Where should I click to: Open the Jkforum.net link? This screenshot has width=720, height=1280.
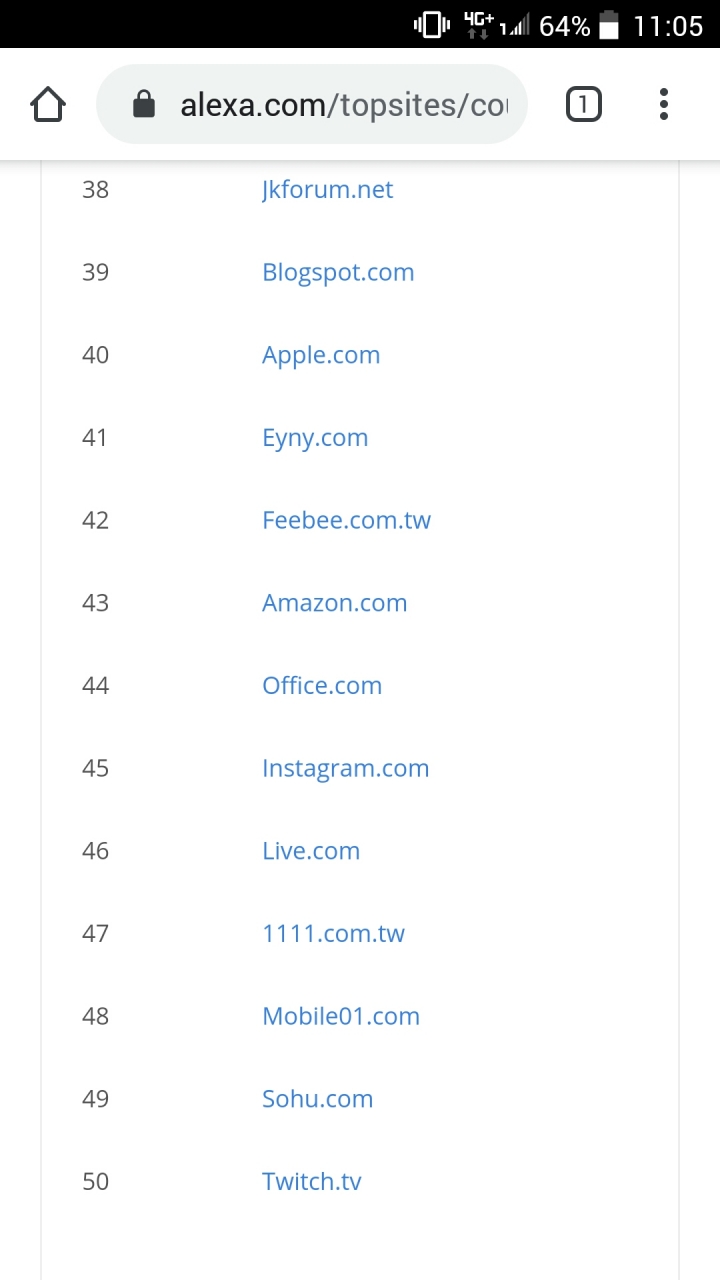328,190
